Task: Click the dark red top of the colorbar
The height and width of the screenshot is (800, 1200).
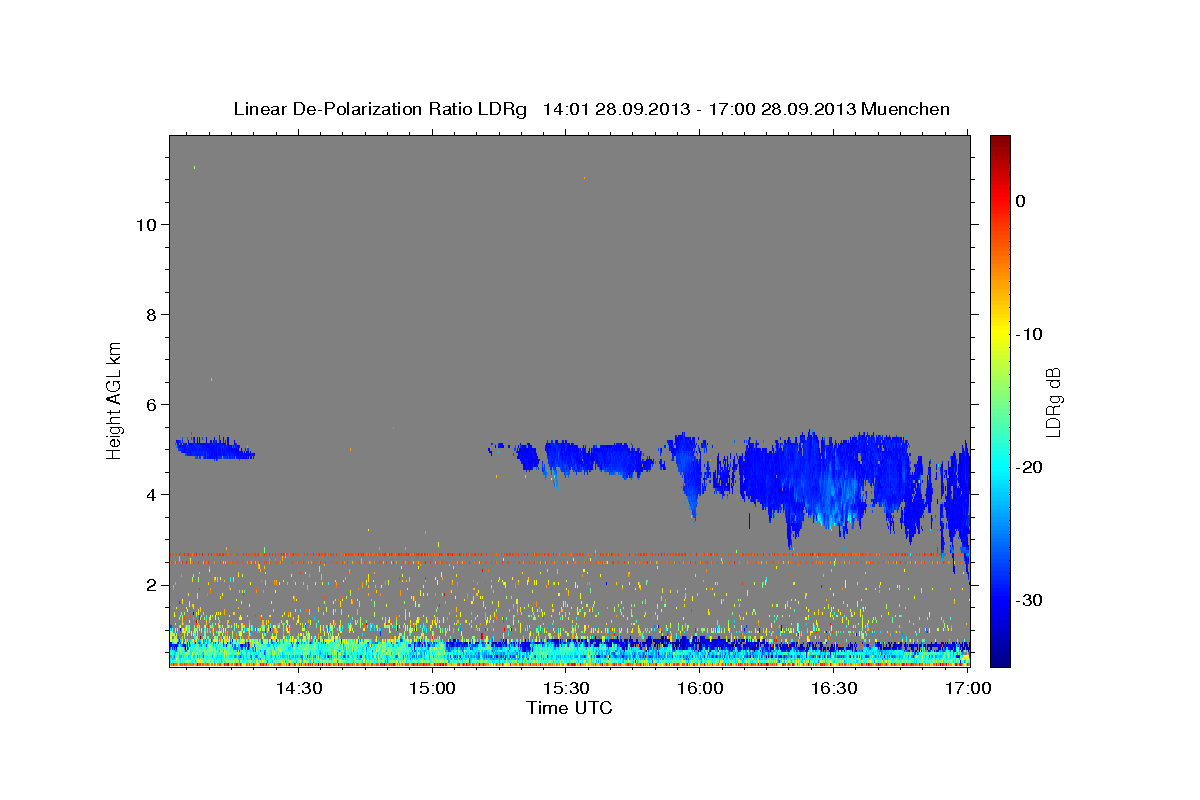Action: tap(1000, 142)
